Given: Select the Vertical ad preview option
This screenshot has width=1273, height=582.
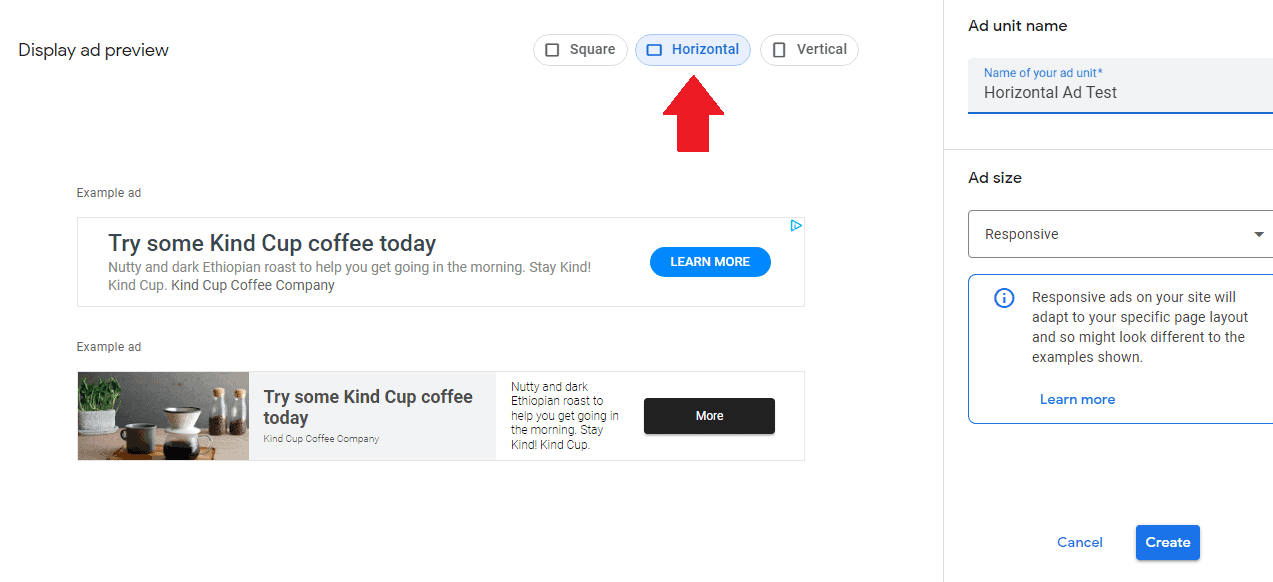Looking at the screenshot, I should tap(809, 50).
